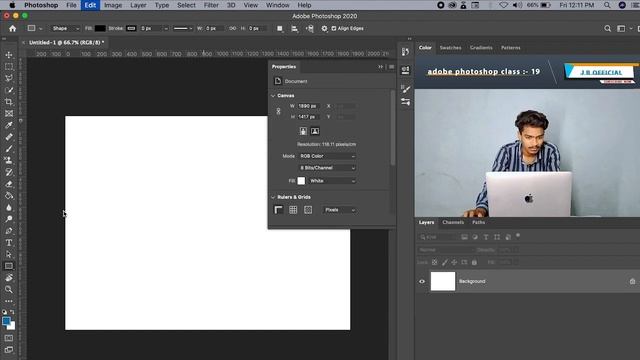The width and height of the screenshot is (640, 360).
Task: Open the Shape tool mode dropdown
Action: pyautogui.click(x=65, y=29)
